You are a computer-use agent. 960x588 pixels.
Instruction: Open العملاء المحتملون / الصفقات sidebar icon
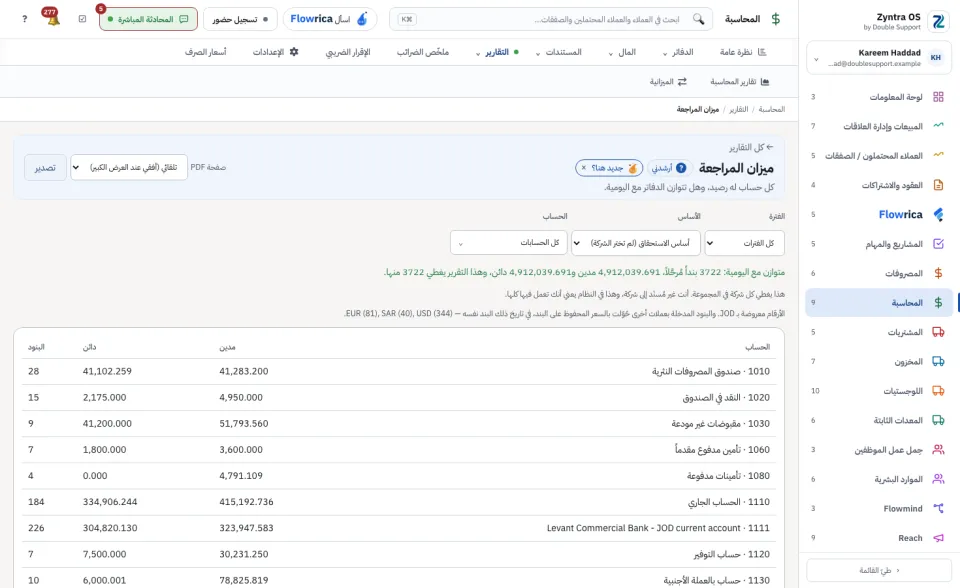938,156
